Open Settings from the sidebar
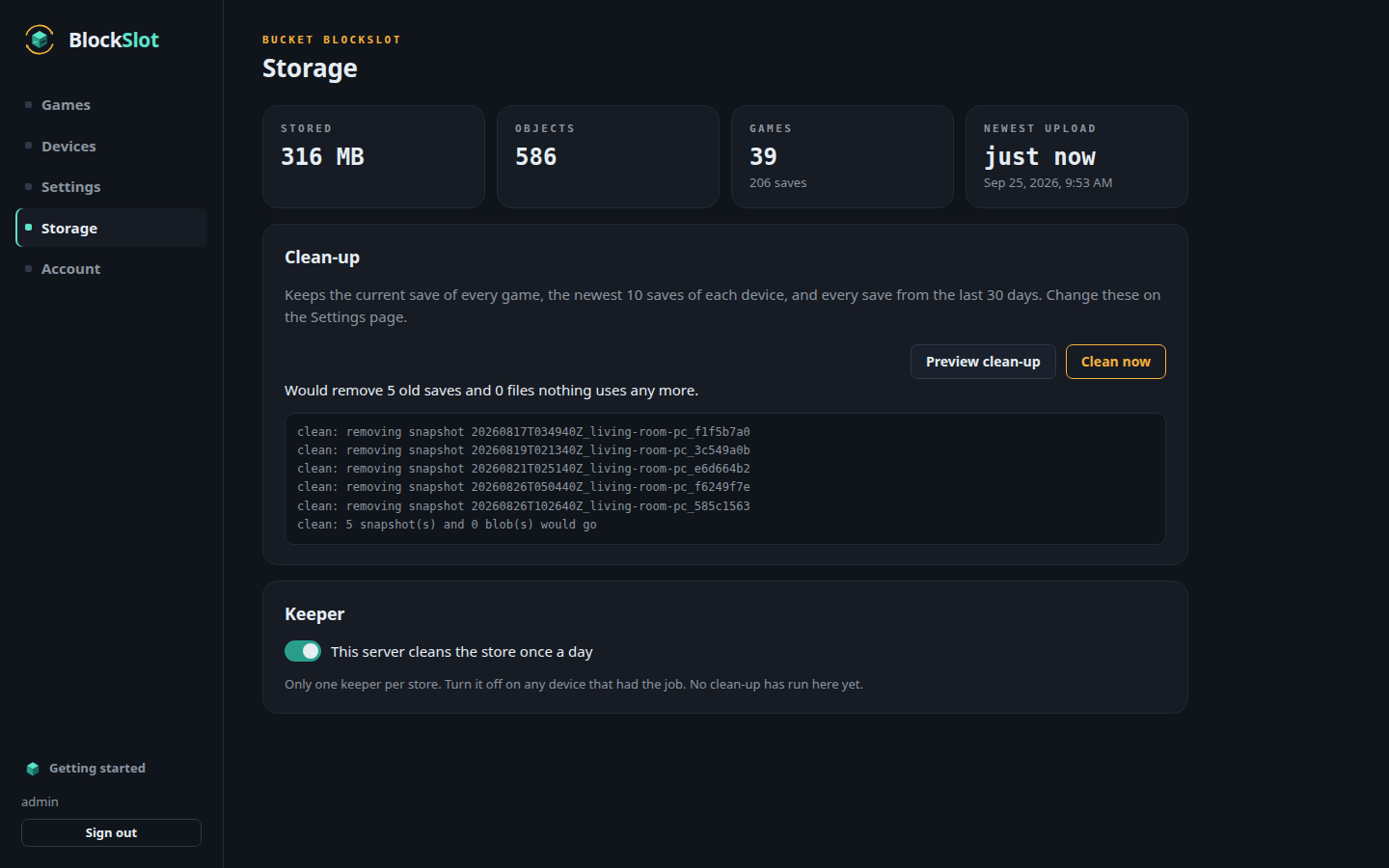 point(111,187)
